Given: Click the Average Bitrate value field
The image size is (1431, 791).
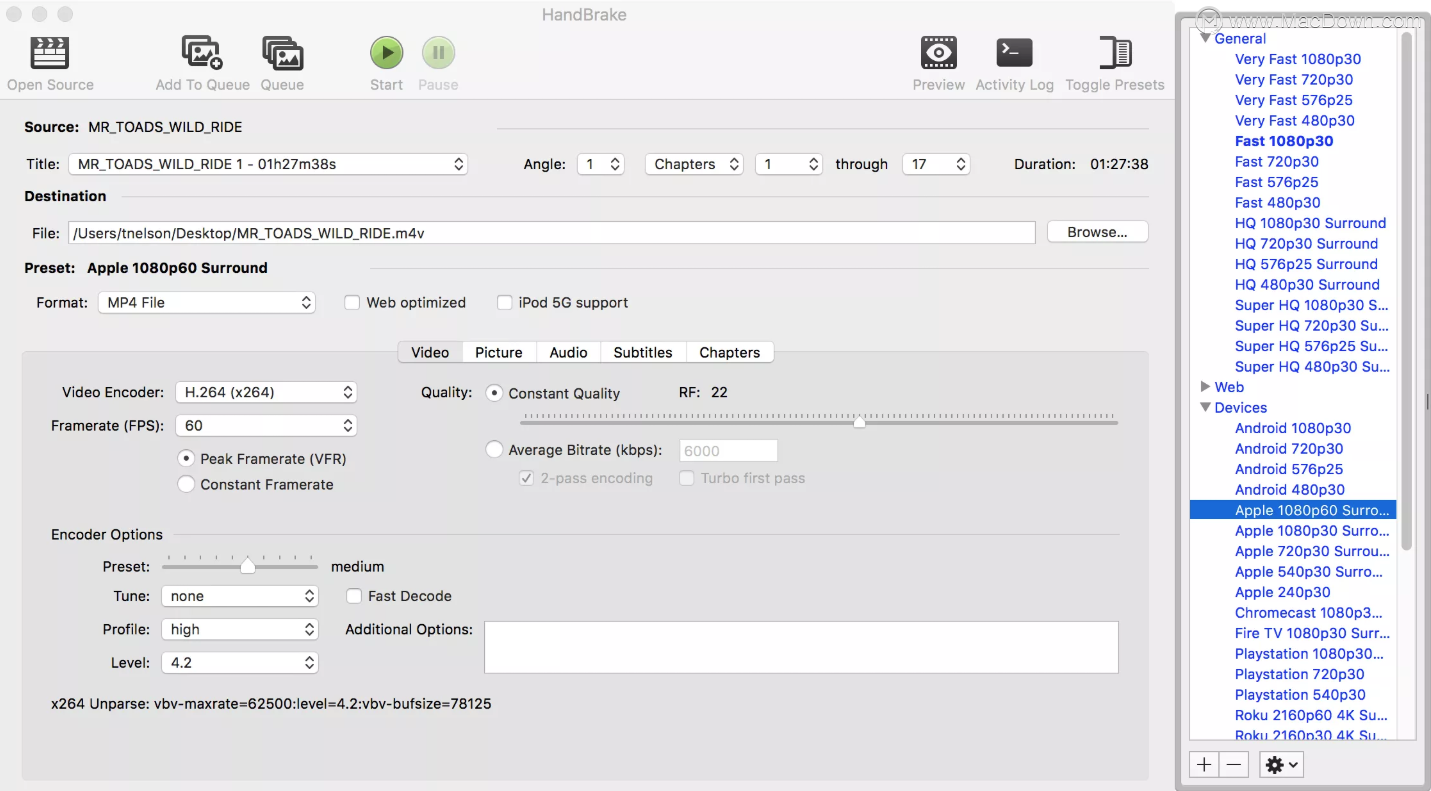Looking at the screenshot, I should point(729,451).
